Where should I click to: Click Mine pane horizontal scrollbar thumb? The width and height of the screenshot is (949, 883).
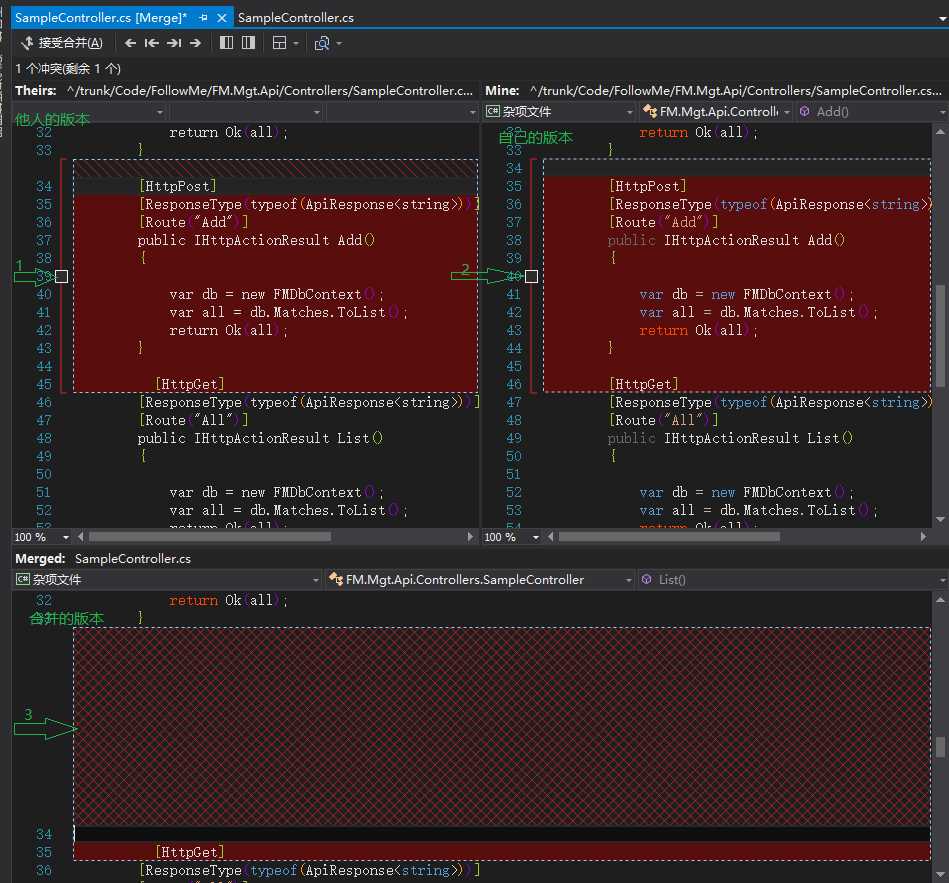pyautogui.click(x=669, y=537)
